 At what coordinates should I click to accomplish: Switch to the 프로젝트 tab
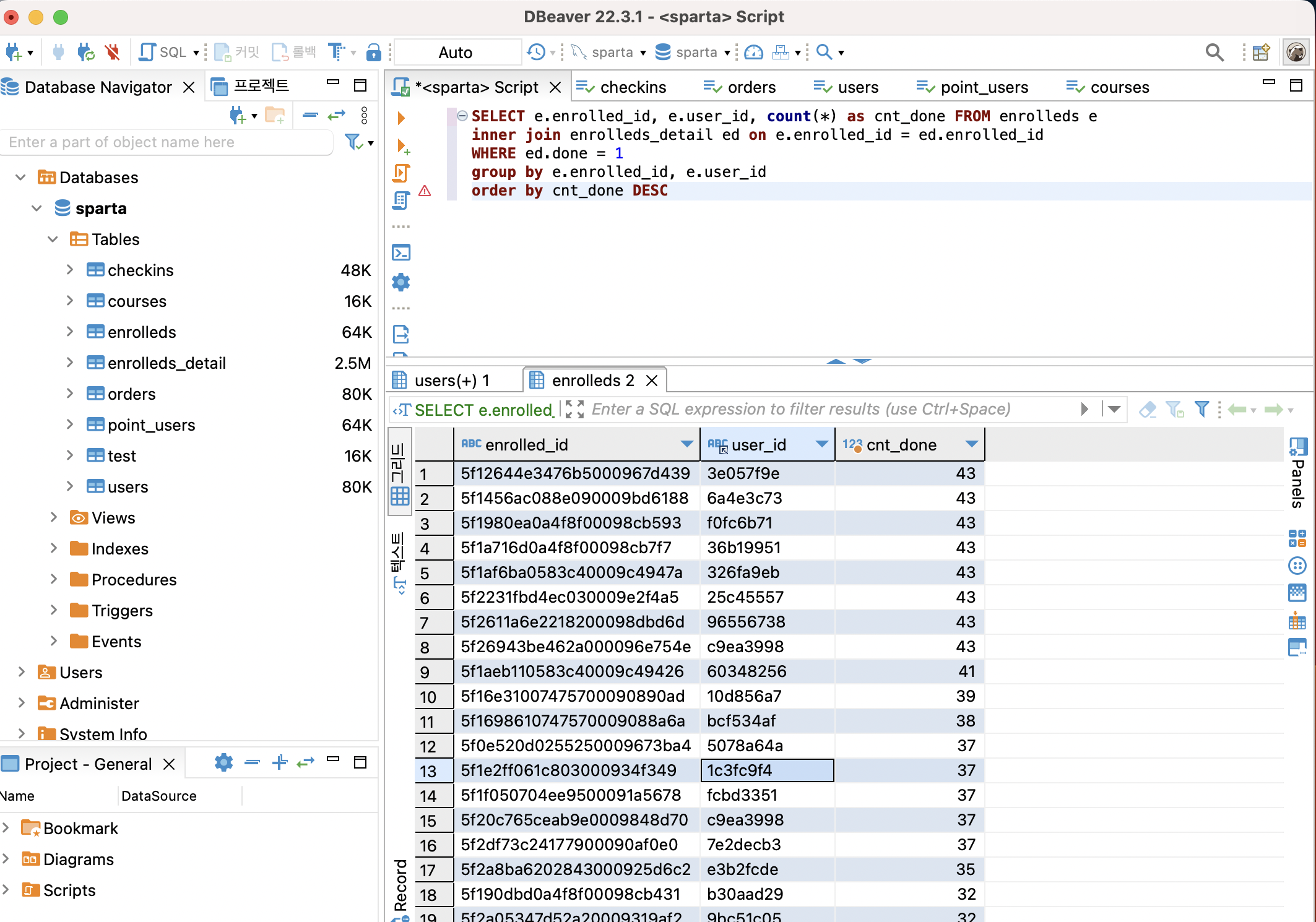click(x=251, y=86)
